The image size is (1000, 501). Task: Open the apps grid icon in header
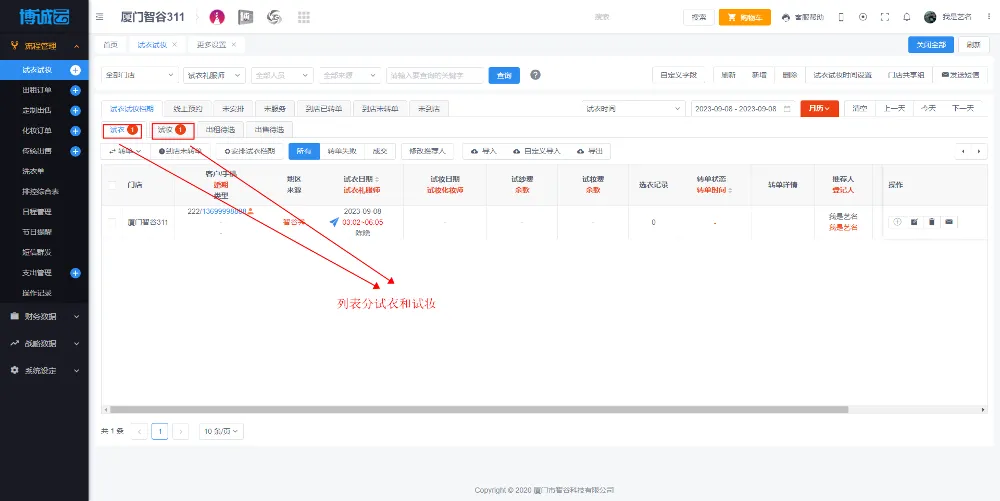point(303,17)
